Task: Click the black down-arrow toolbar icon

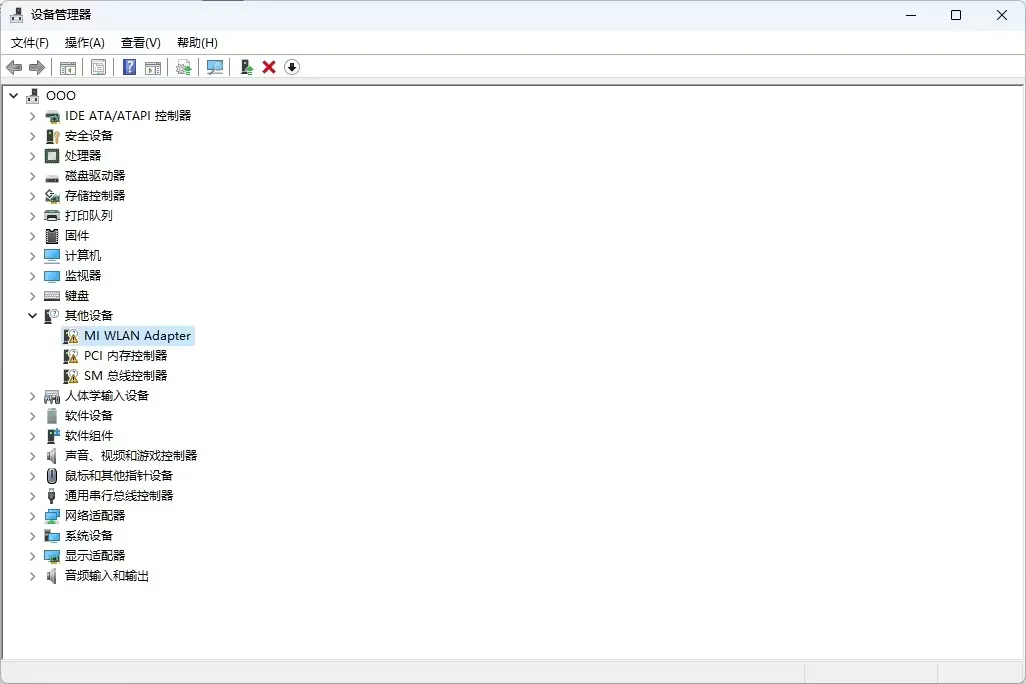Action: (x=292, y=67)
